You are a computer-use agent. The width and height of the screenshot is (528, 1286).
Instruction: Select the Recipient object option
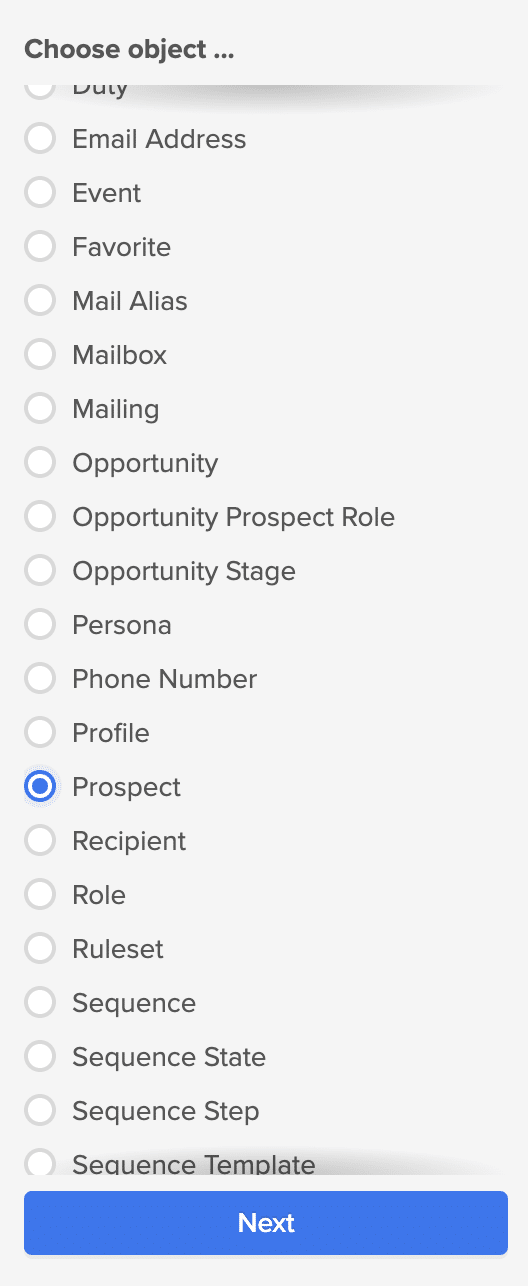tap(40, 841)
